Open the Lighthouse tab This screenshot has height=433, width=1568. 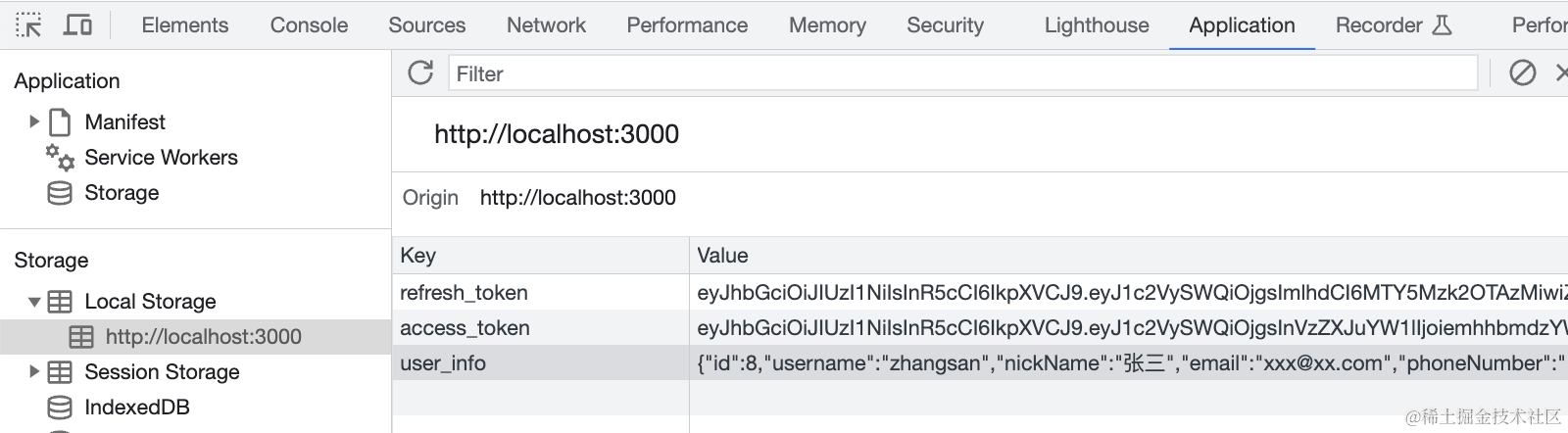pos(1096,25)
